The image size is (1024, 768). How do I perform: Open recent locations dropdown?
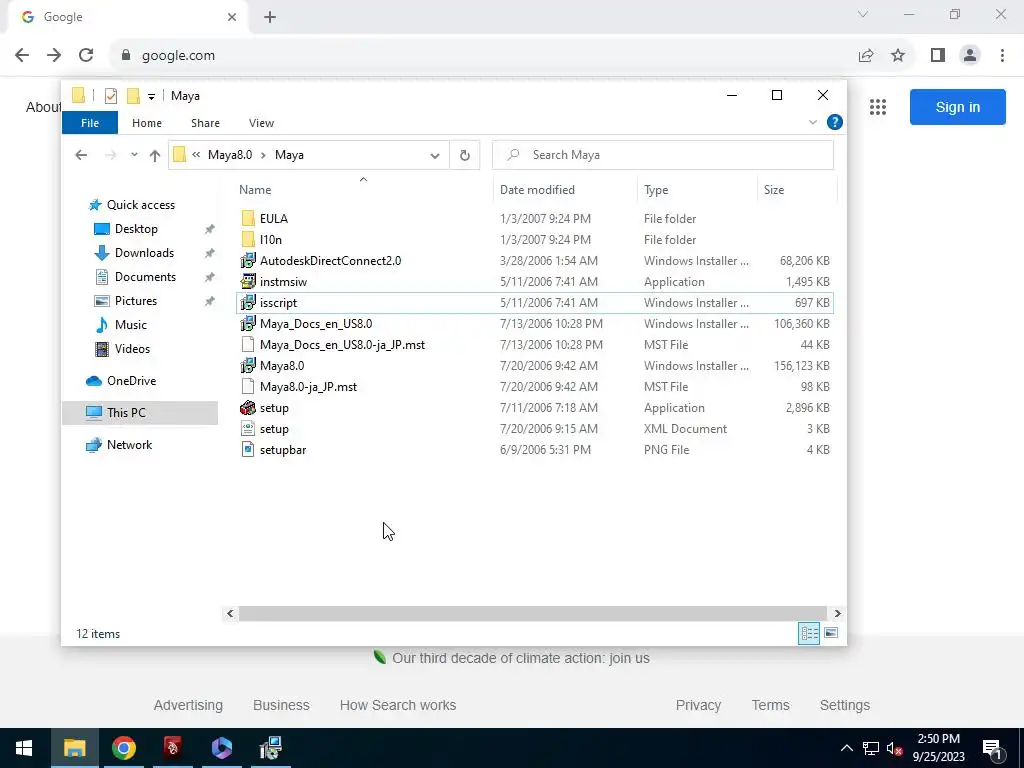point(134,155)
